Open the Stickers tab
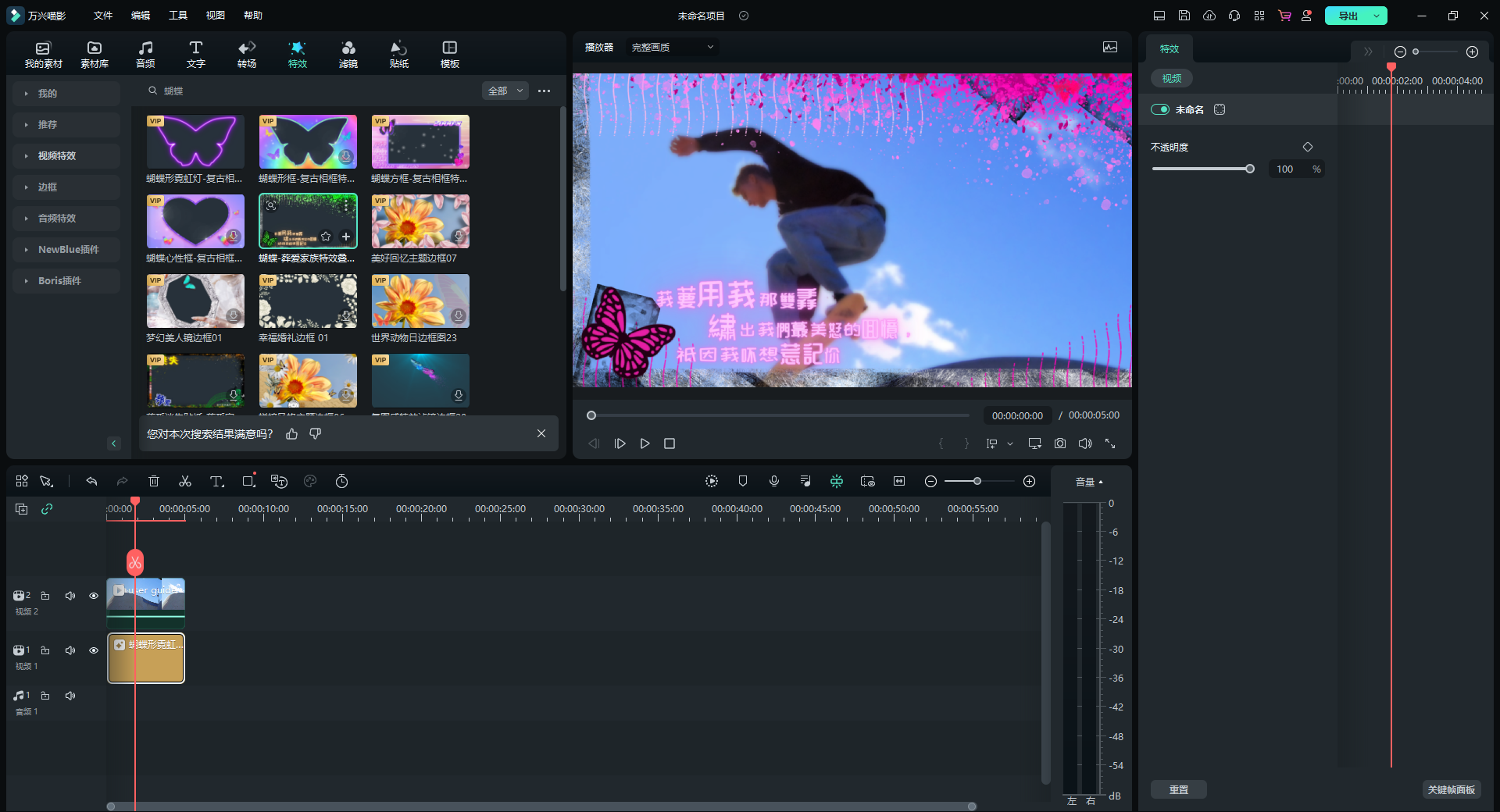The height and width of the screenshot is (812, 1500). (399, 55)
